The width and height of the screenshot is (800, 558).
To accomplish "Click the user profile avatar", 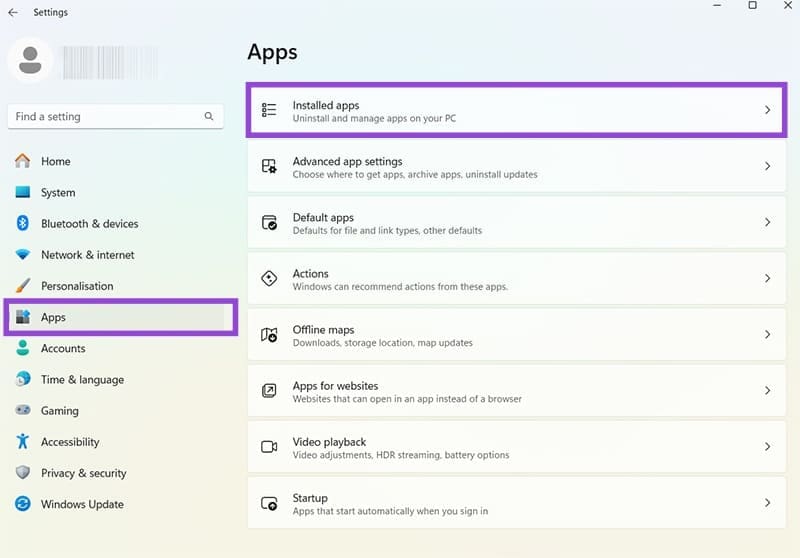I will (x=30, y=60).
